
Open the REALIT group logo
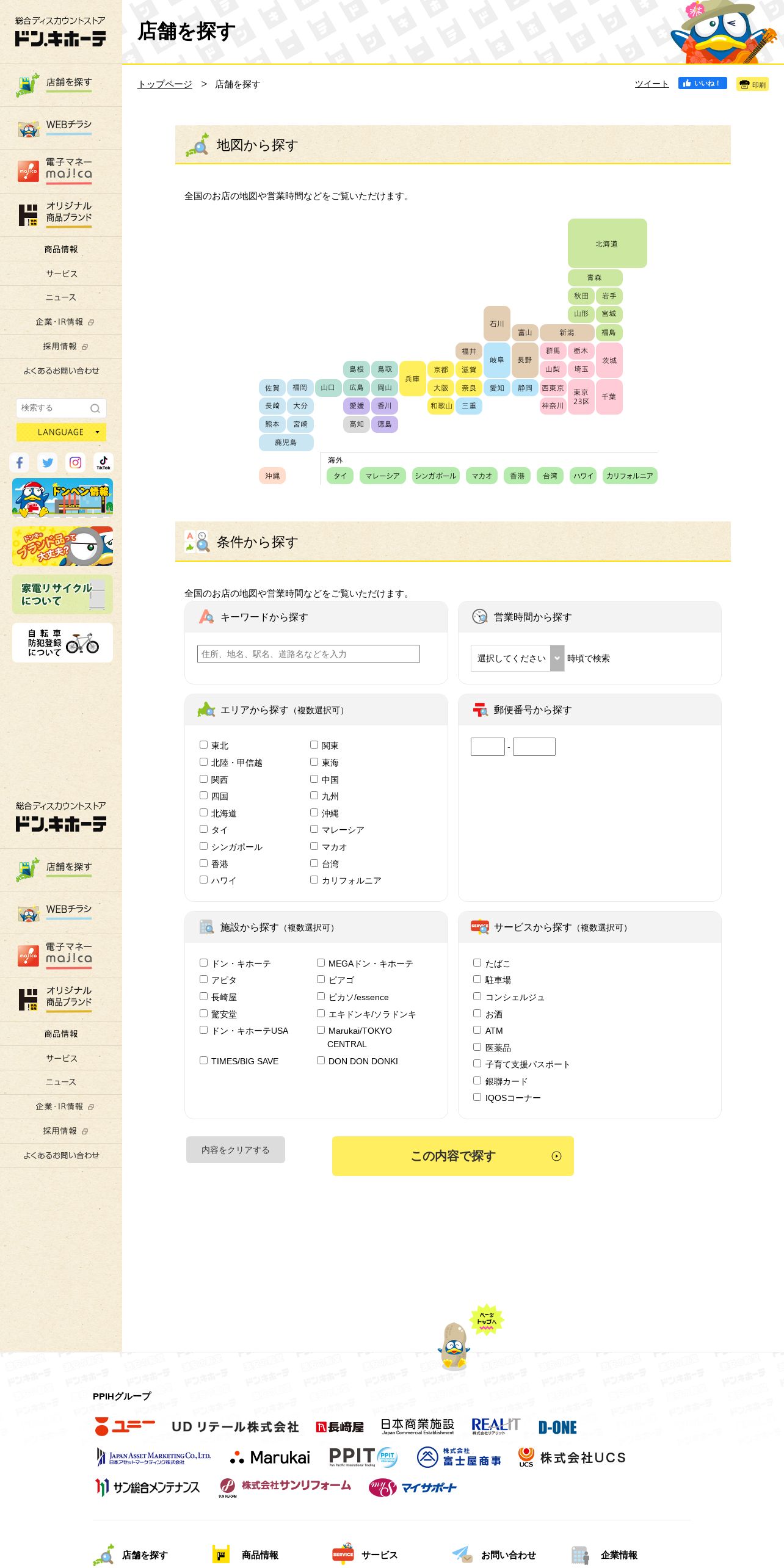pos(495,1426)
